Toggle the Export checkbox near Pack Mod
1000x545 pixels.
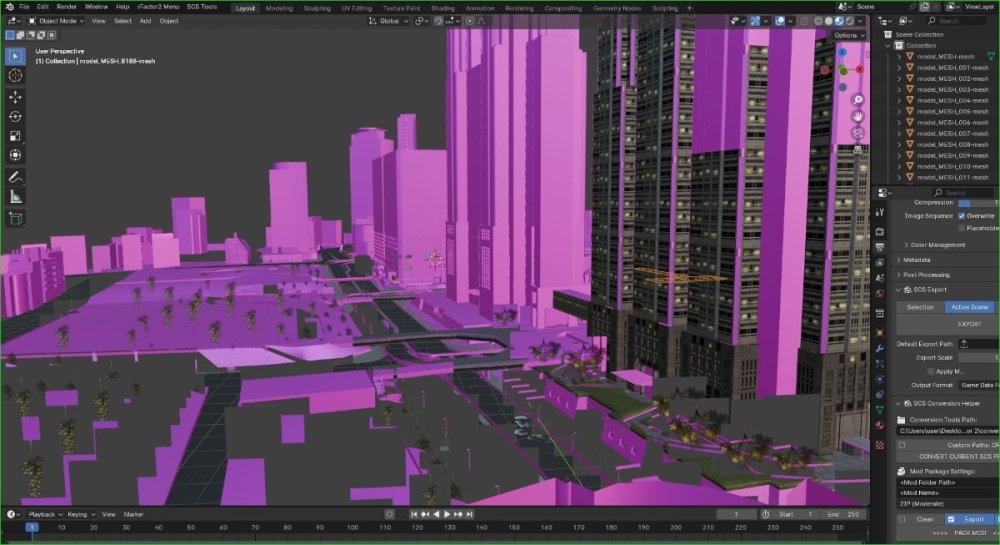[951, 520]
